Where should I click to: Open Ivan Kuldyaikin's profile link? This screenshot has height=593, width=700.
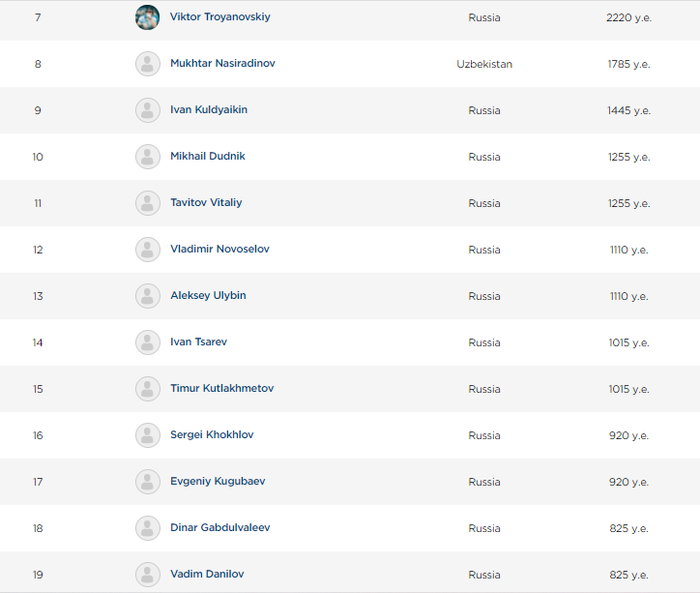pos(208,110)
